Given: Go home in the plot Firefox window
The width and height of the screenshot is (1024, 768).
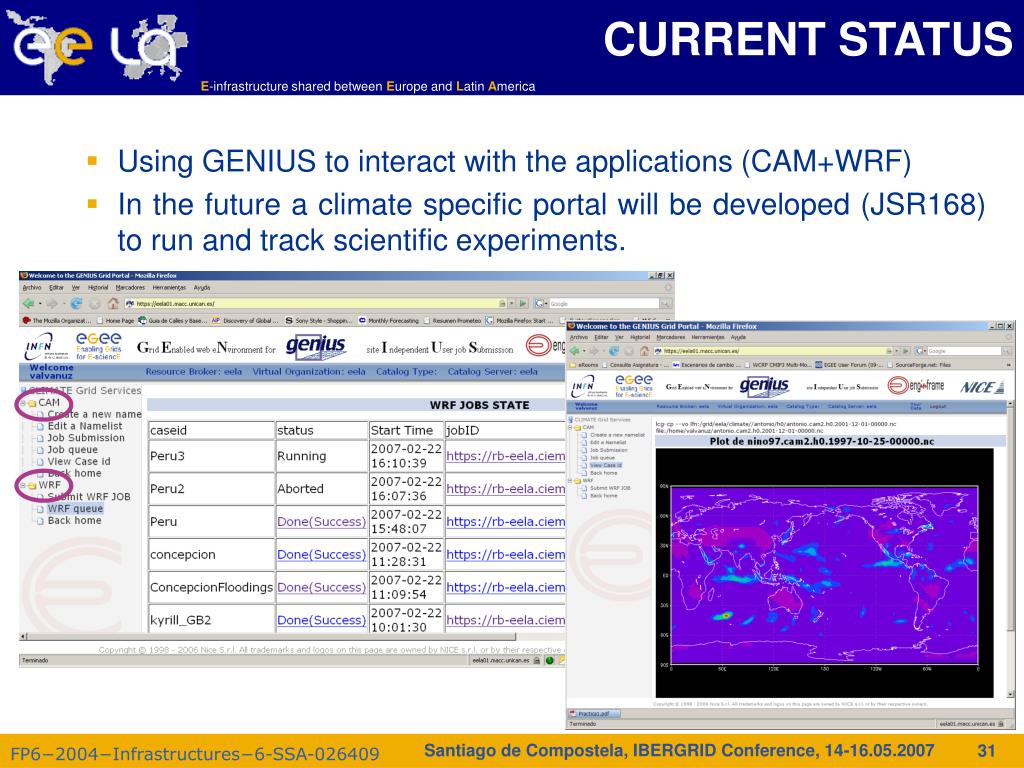Looking at the screenshot, I should tap(644, 351).
